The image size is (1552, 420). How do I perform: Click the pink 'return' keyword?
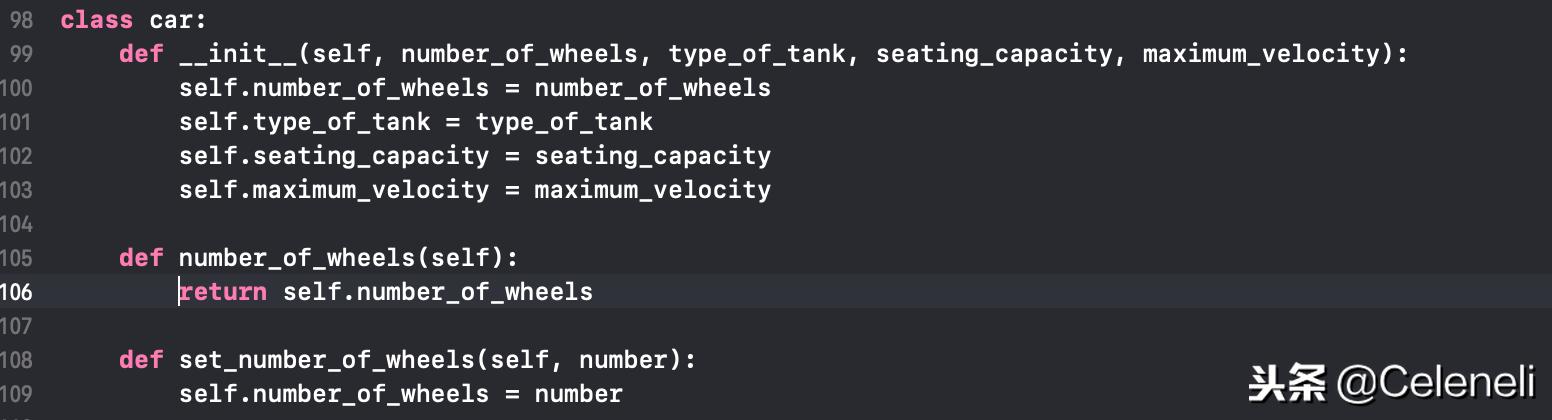(x=223, y=292)
